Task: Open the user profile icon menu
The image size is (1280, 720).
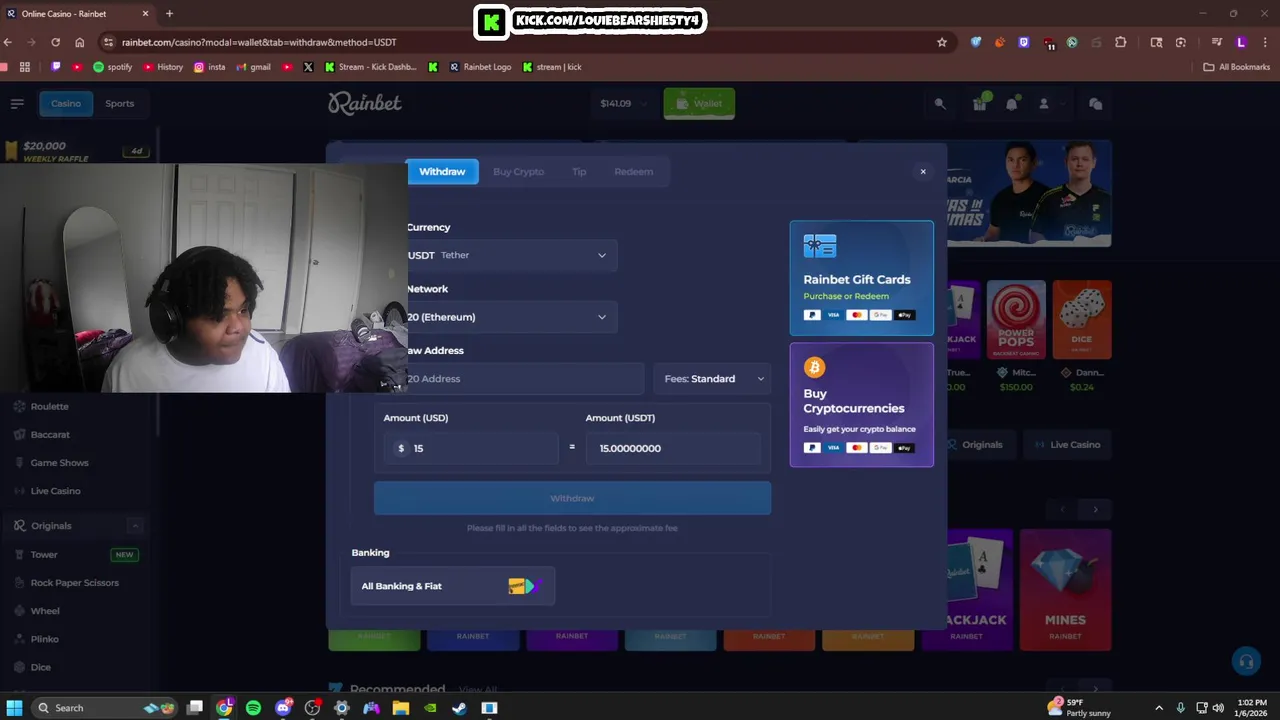Action: tap(1044, 103)
